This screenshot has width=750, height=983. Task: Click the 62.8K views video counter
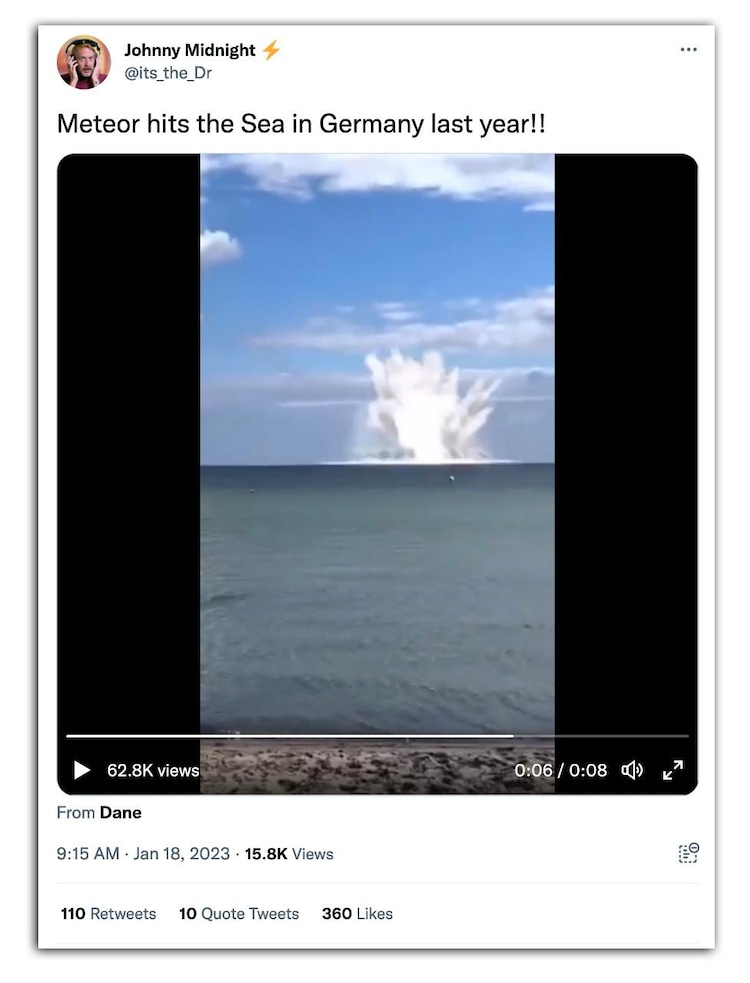click(x=153, y=770)
